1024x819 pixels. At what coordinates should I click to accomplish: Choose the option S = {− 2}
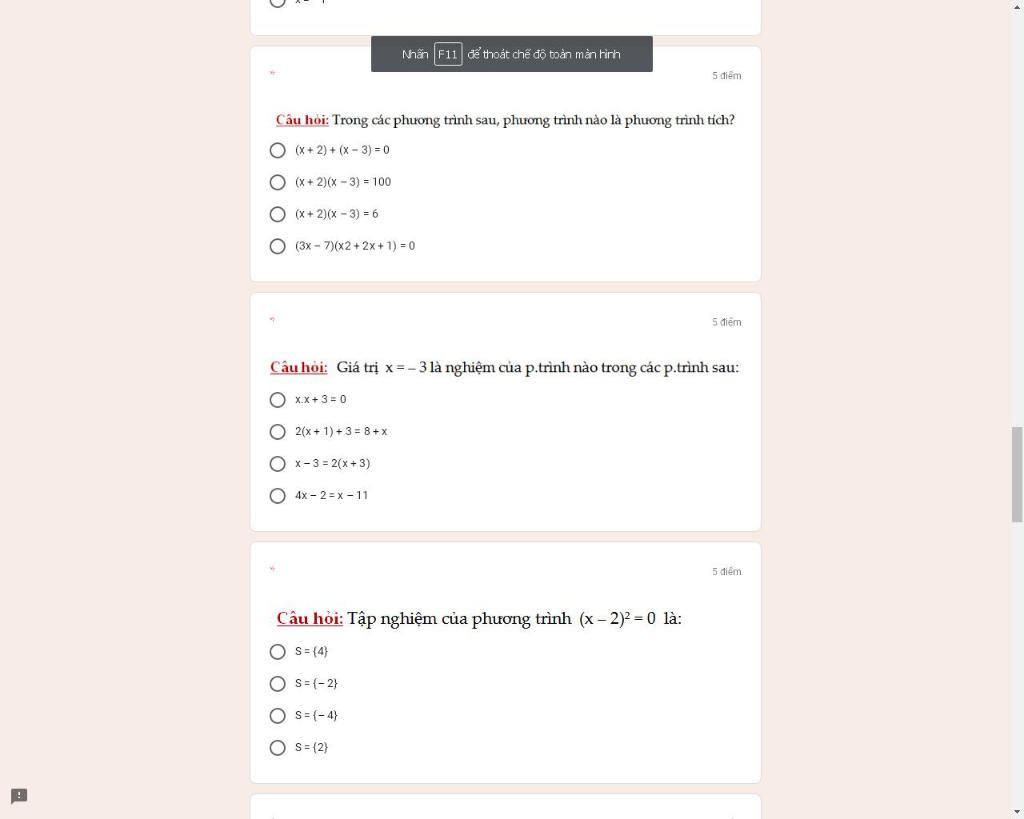(278, 684)
